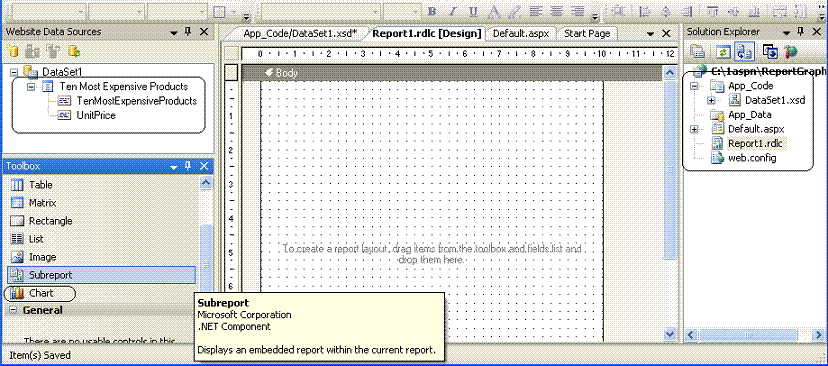Open Website Data Sources window position dropdown
The image size is (828, 366).
click(x=173, y=32)
